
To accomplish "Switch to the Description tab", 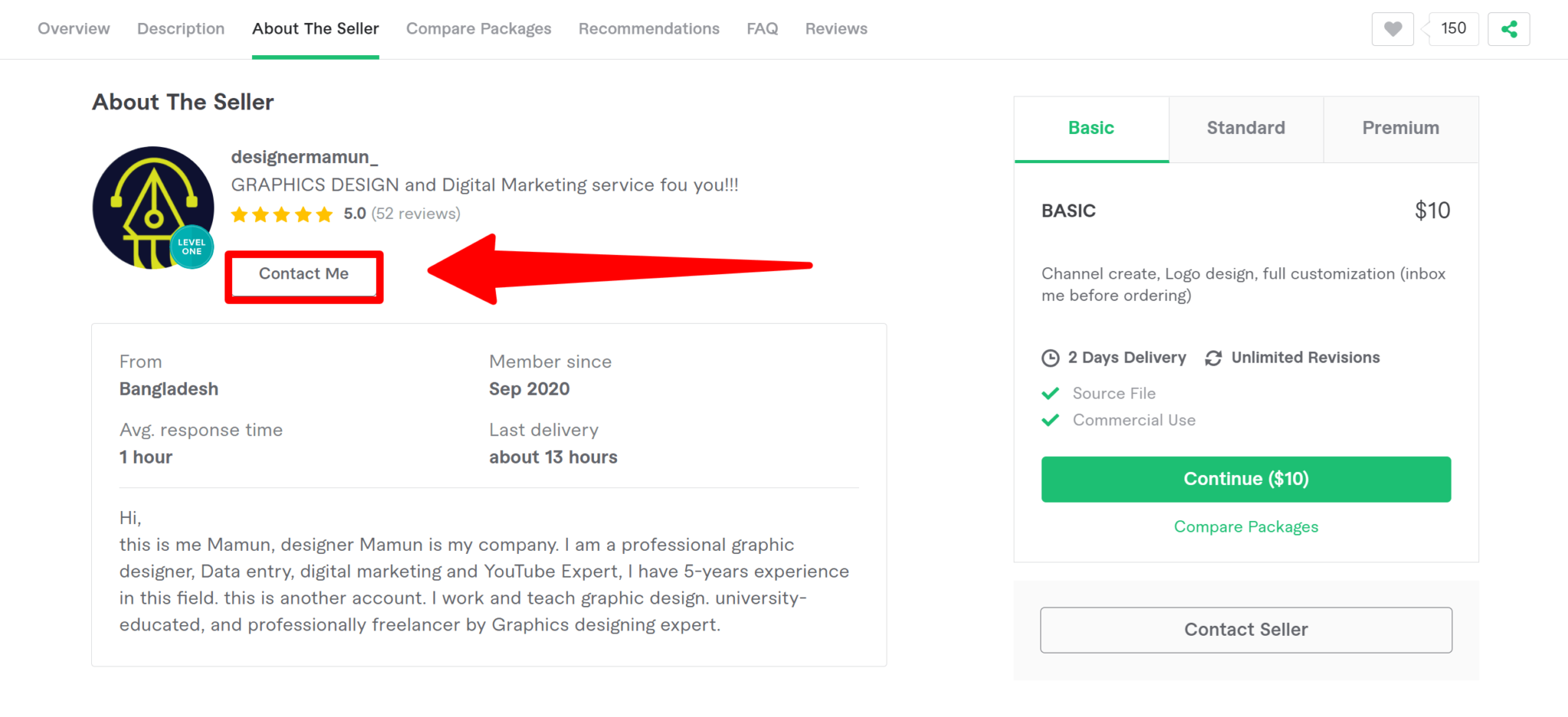I will coord(181,29).
